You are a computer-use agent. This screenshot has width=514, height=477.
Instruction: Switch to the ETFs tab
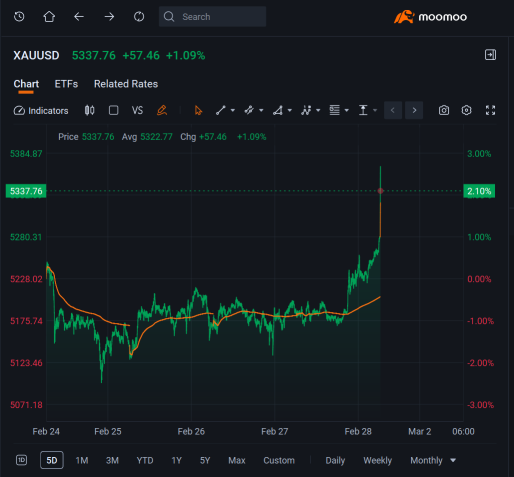pos(66,84)
